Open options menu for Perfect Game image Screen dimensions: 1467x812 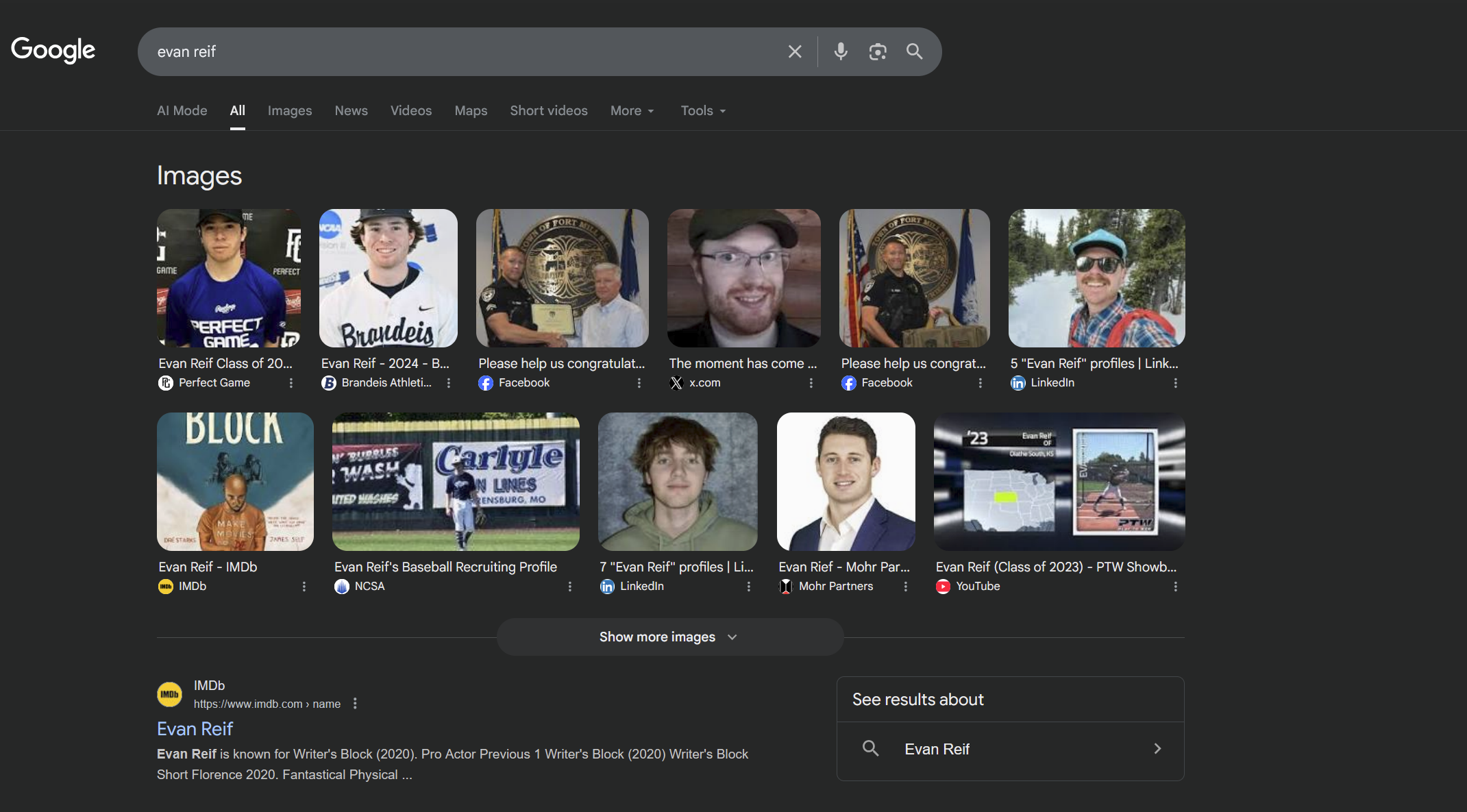(291, 383)
